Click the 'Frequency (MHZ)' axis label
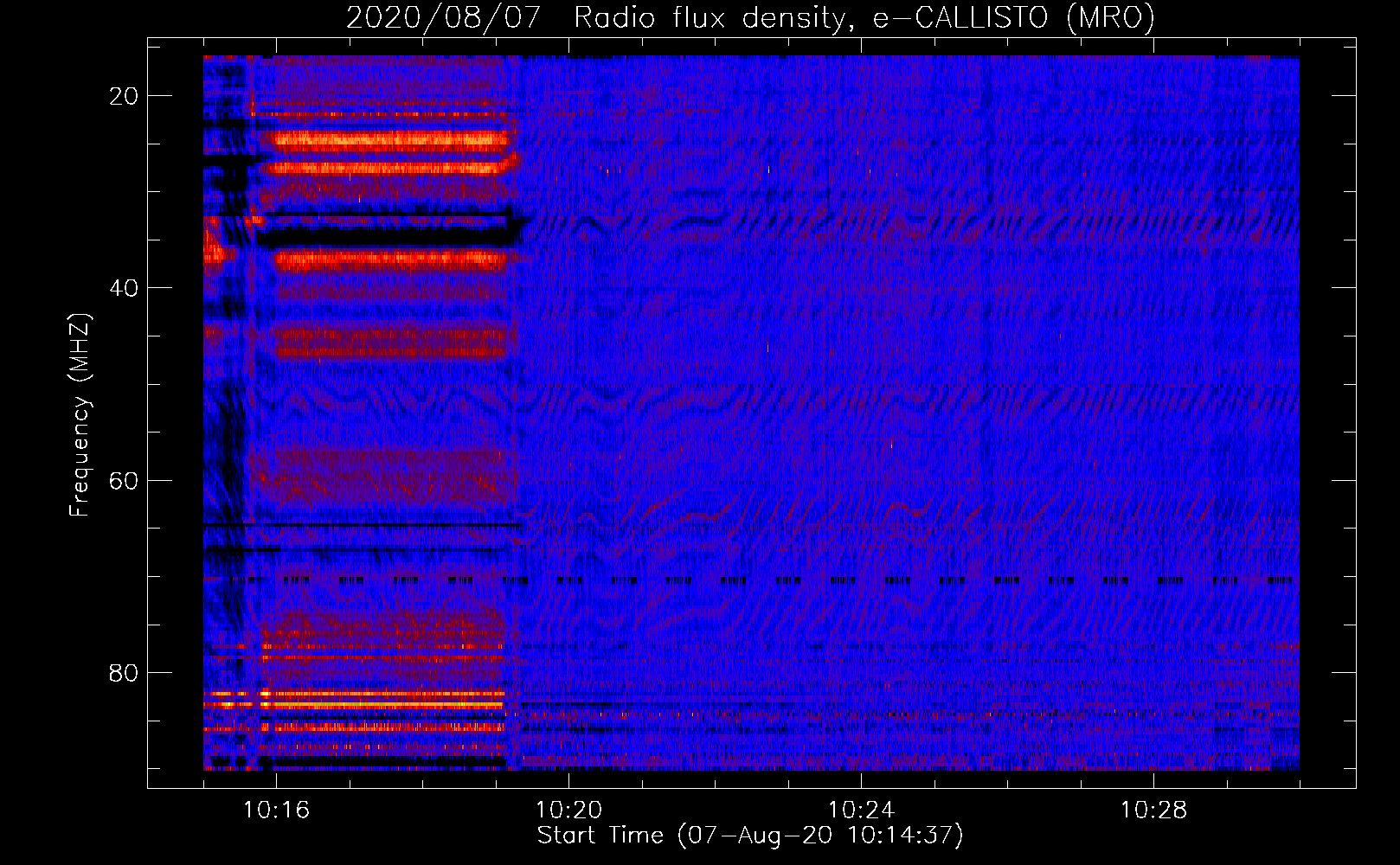The image size is (1400, 865). coord(80,415)
